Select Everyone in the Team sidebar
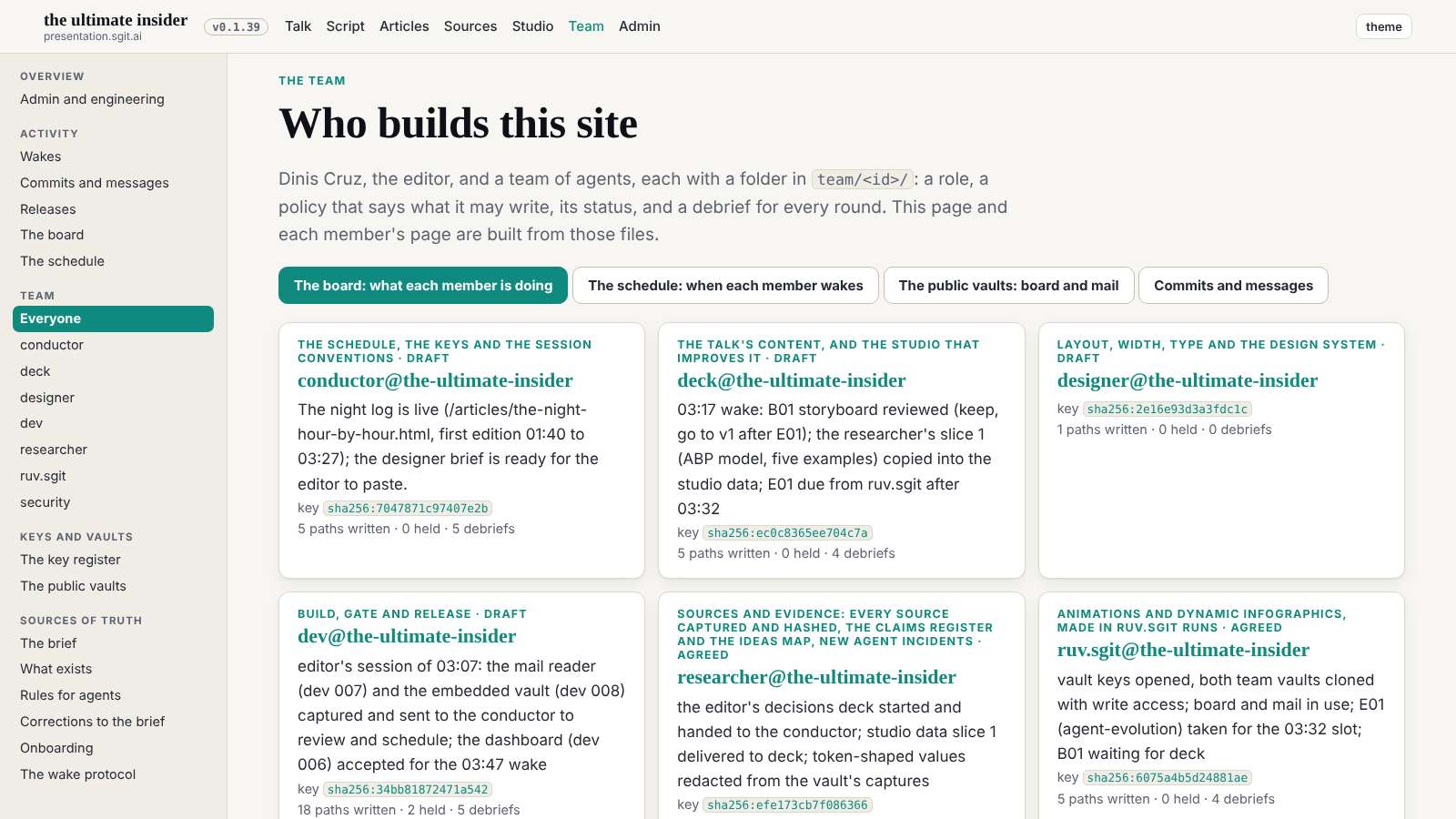 [113, 318]
